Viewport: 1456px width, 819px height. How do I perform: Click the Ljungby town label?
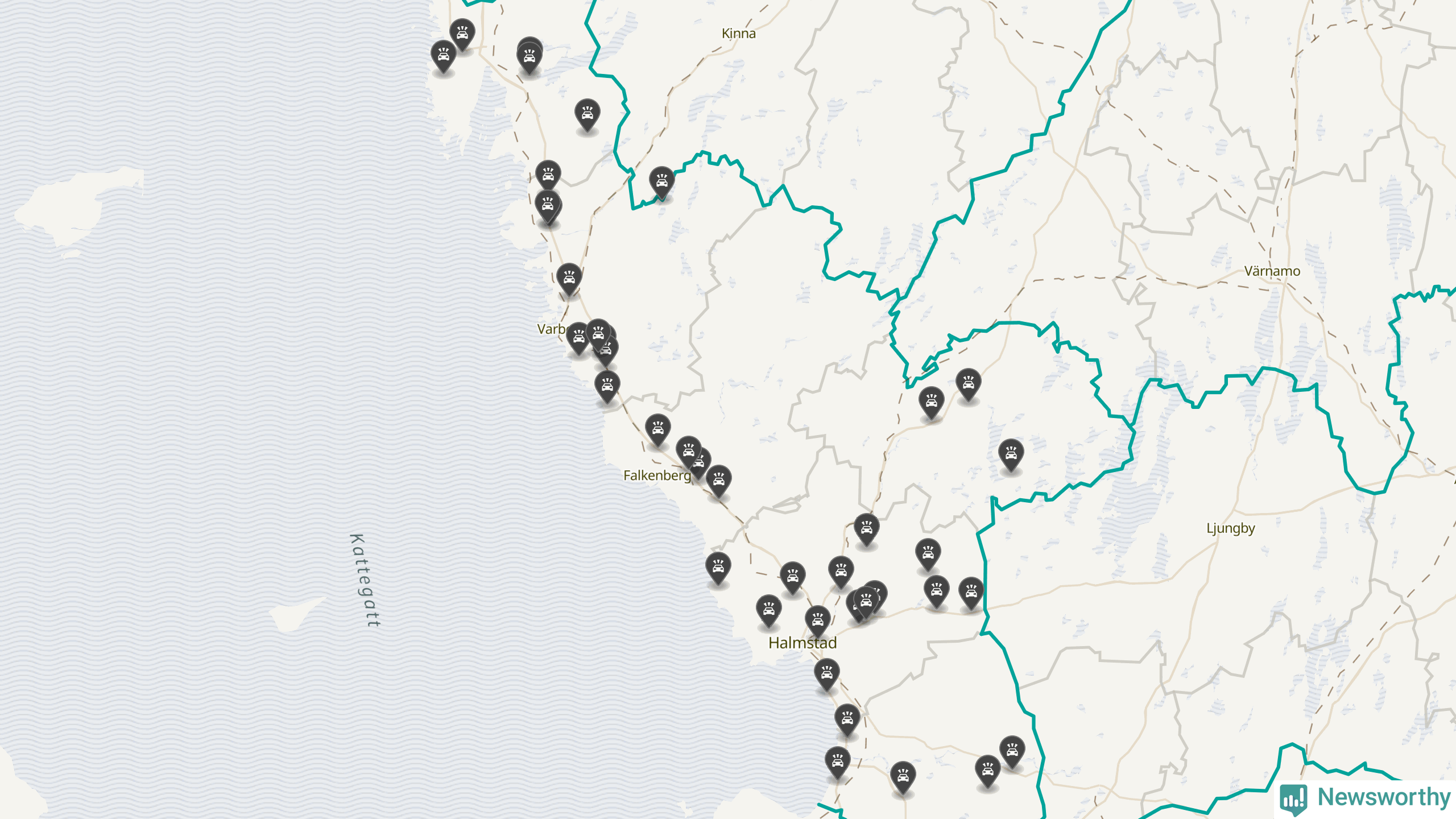pos(1231,528)
